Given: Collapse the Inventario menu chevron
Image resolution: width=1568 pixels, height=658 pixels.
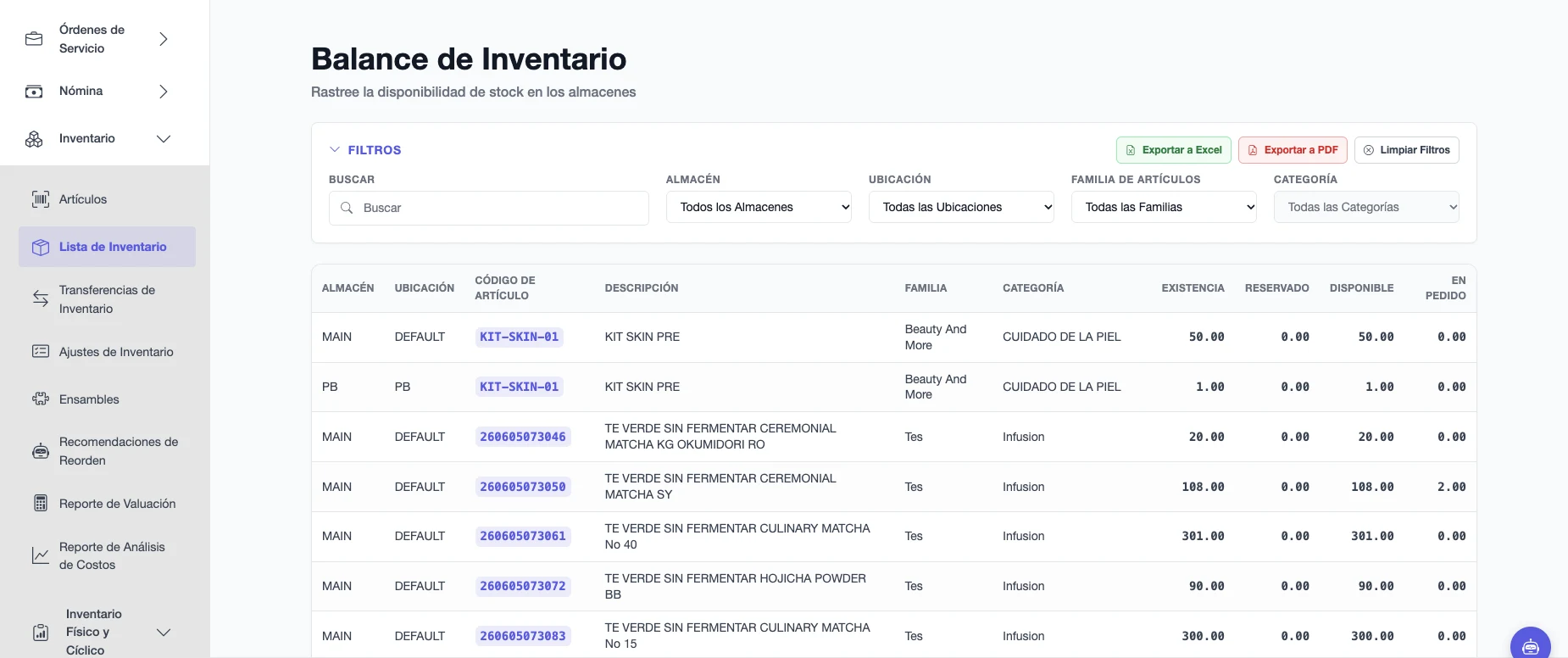Looking at the screenshot, I should [164, 139].
